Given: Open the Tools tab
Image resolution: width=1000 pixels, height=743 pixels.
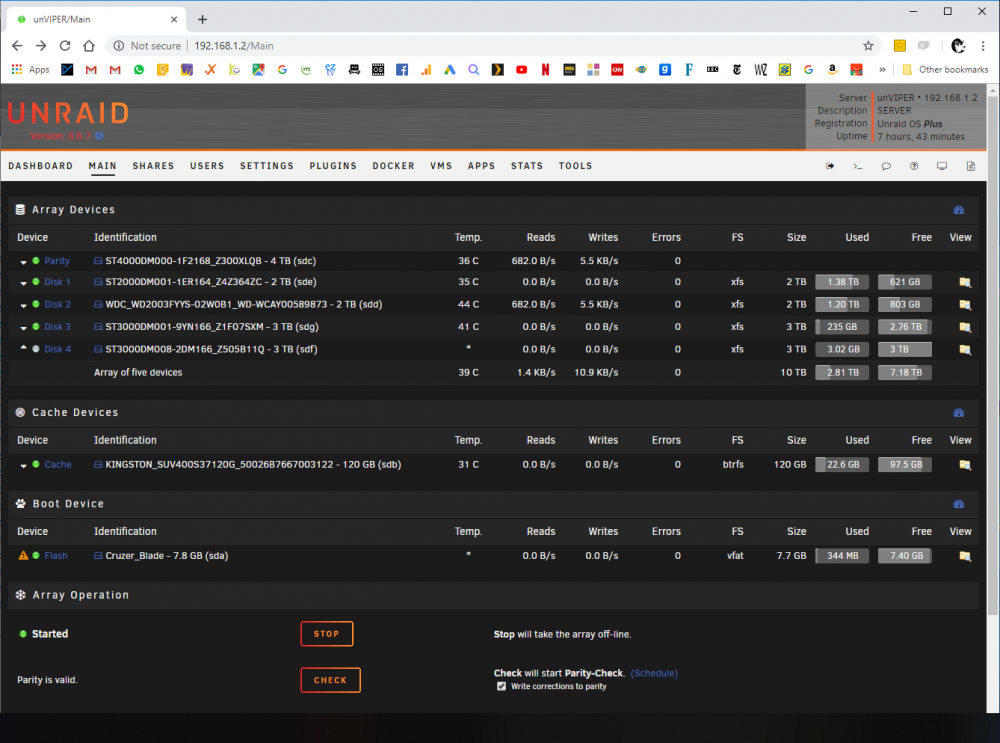Looking at the screenshot, I should coord(575,166).
